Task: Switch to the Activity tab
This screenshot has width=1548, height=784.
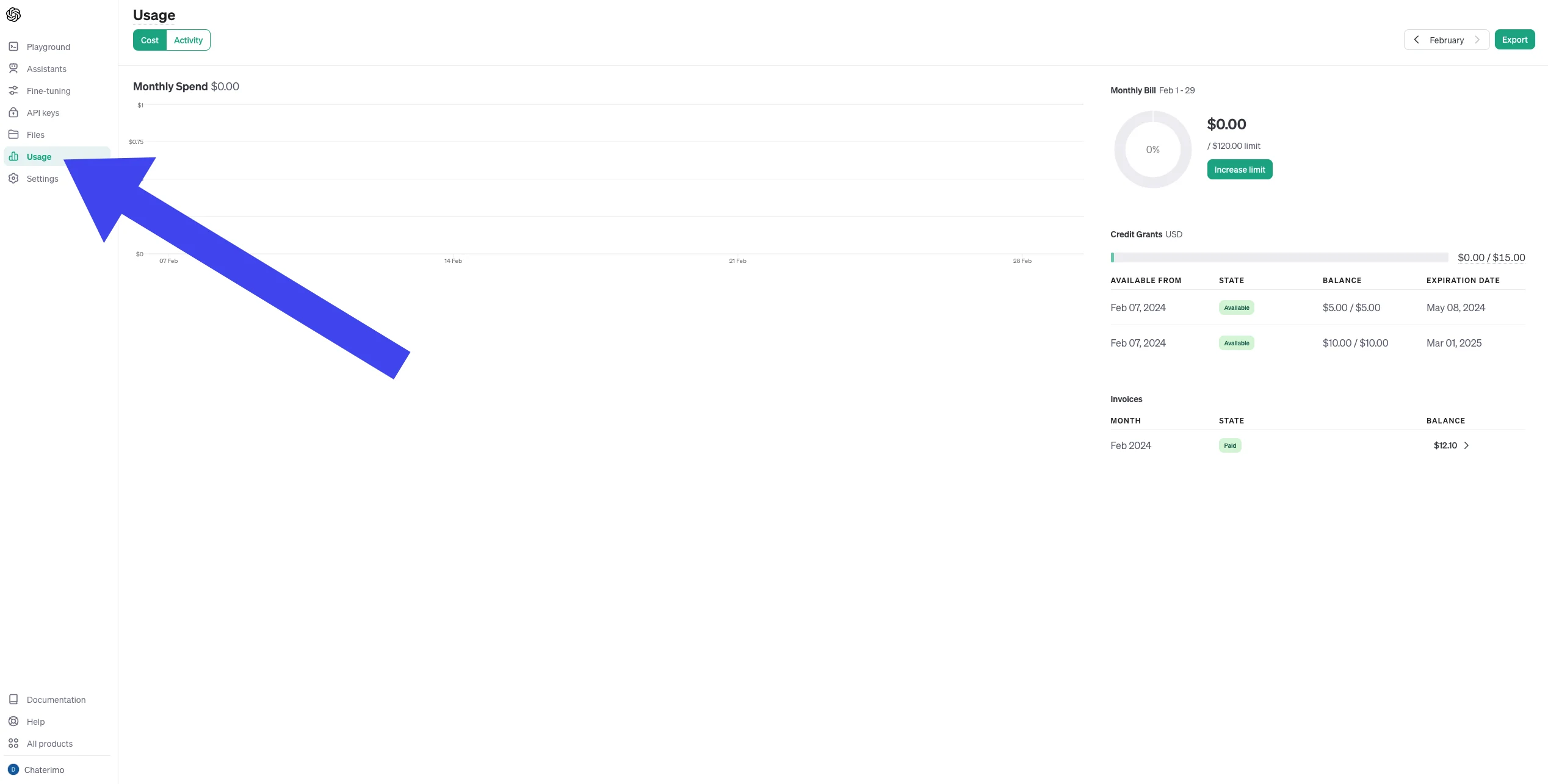Action: click(x=188, y=39)
